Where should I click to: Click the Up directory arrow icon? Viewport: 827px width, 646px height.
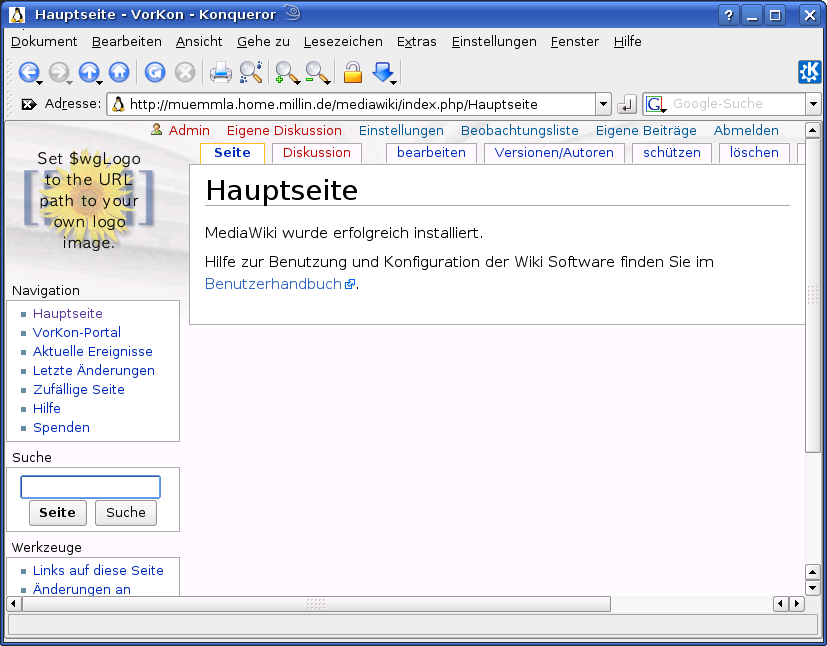point(89,72)
